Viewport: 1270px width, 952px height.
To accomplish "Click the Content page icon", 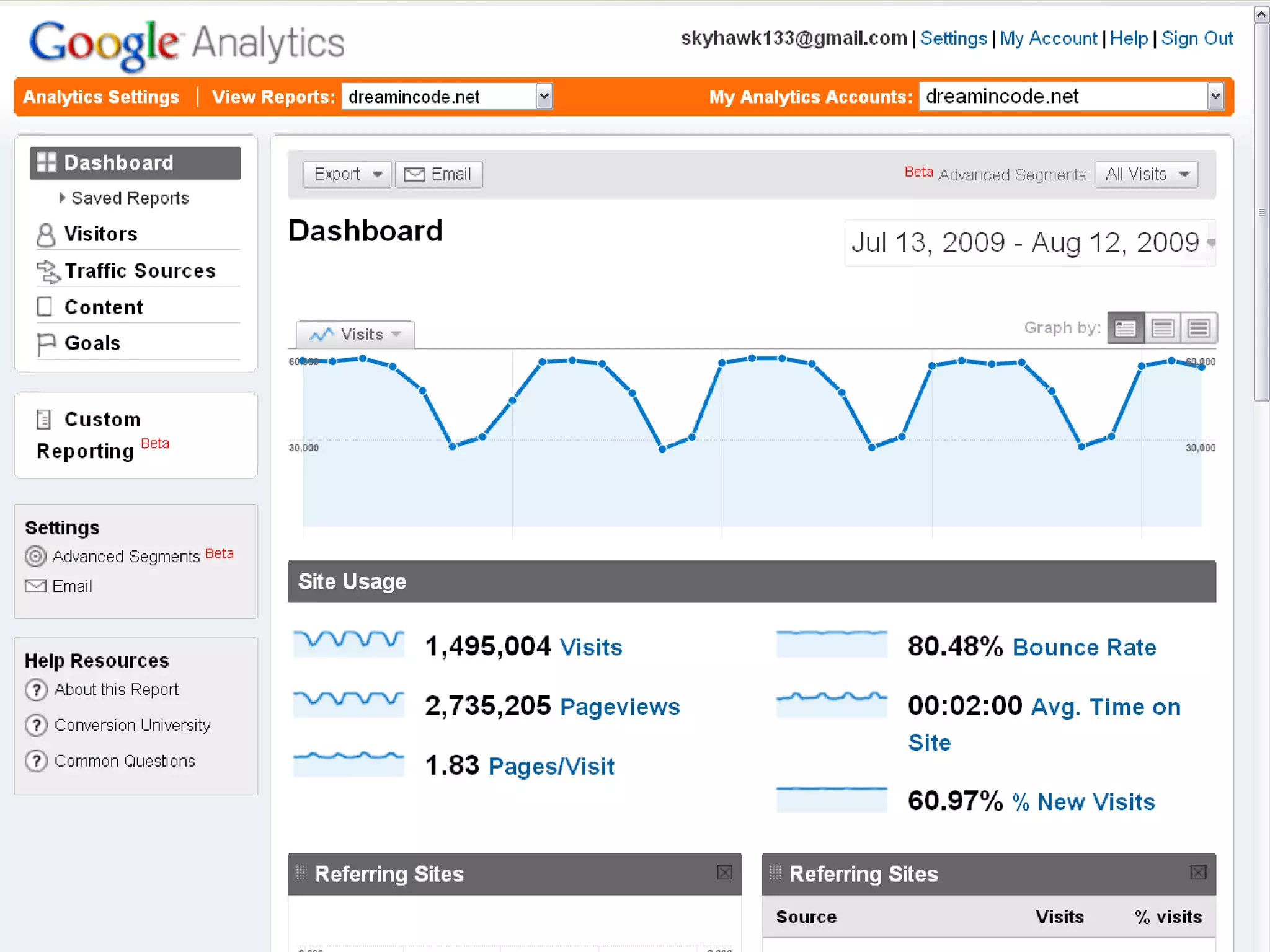I will (45, 307).
